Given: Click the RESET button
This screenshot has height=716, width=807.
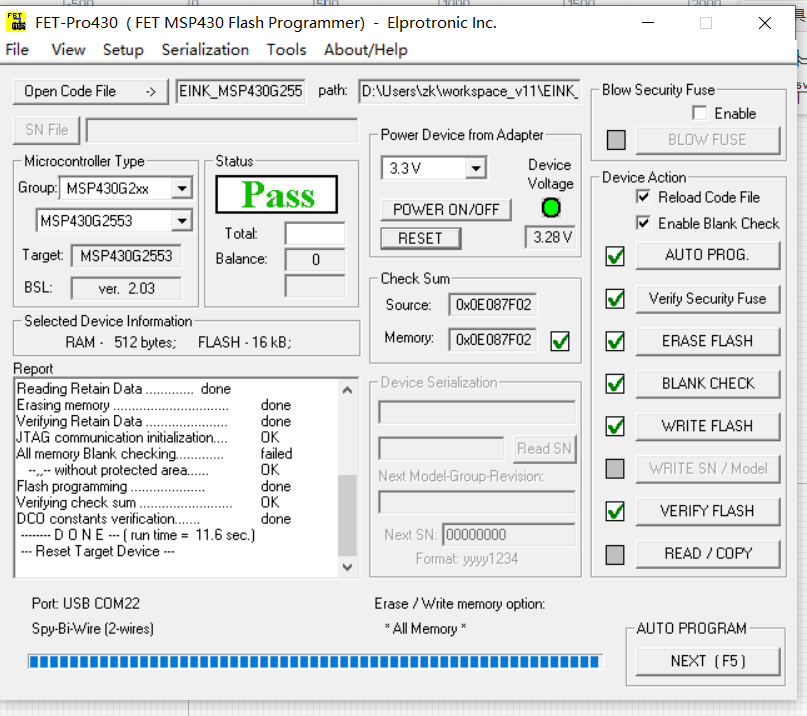Looking at the screenshot, I should pyautogui.click(x=420, y=238).
